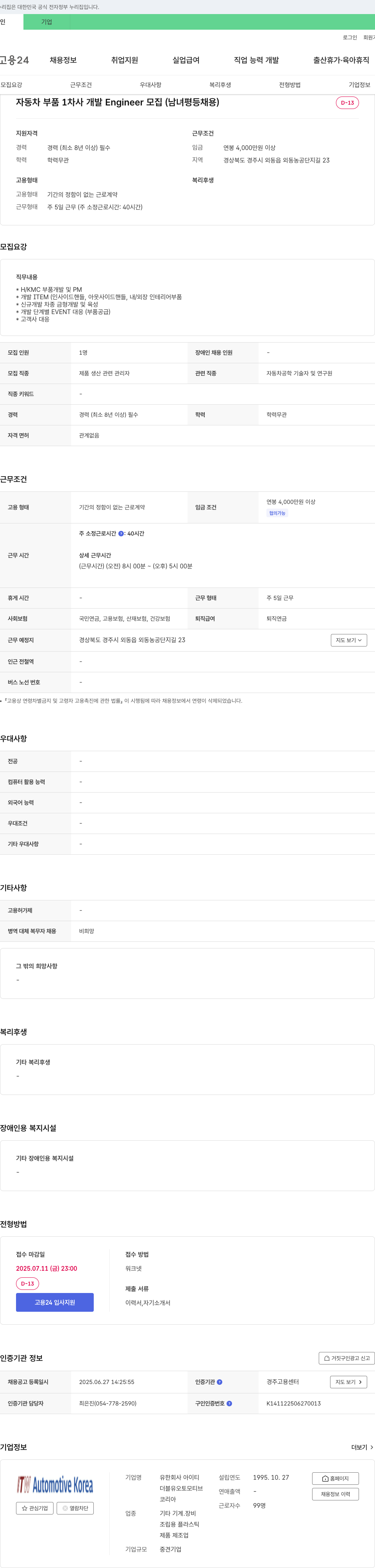Click the 비희망 military service value
The height and width of the screenshot is (1568, 375).
[86, 931]
